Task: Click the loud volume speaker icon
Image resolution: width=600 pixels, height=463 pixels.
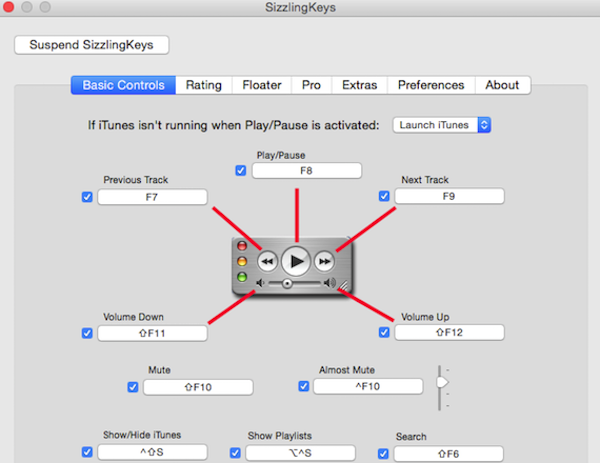Action: (x=330, y=284)
